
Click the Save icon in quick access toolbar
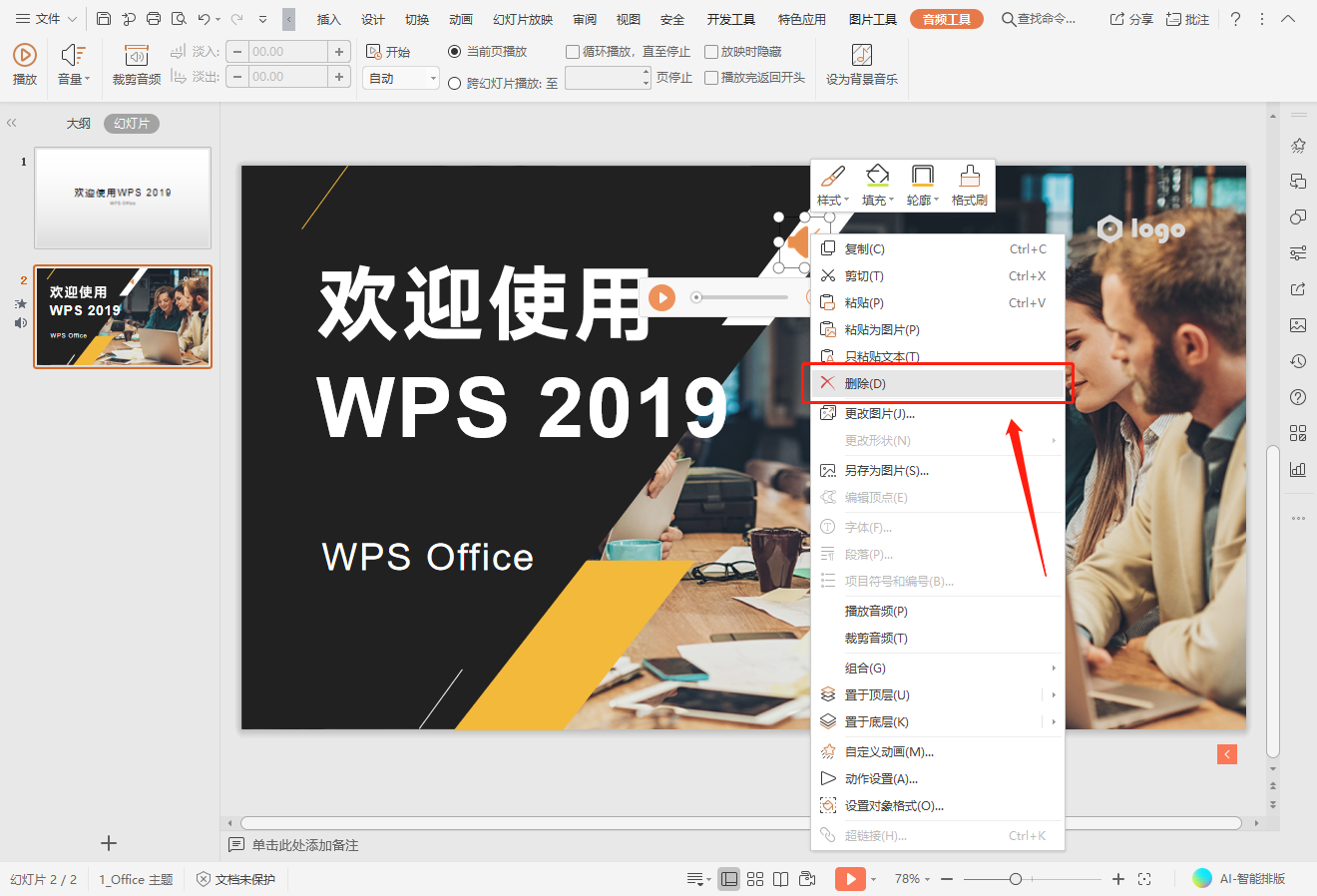point(104,19)
